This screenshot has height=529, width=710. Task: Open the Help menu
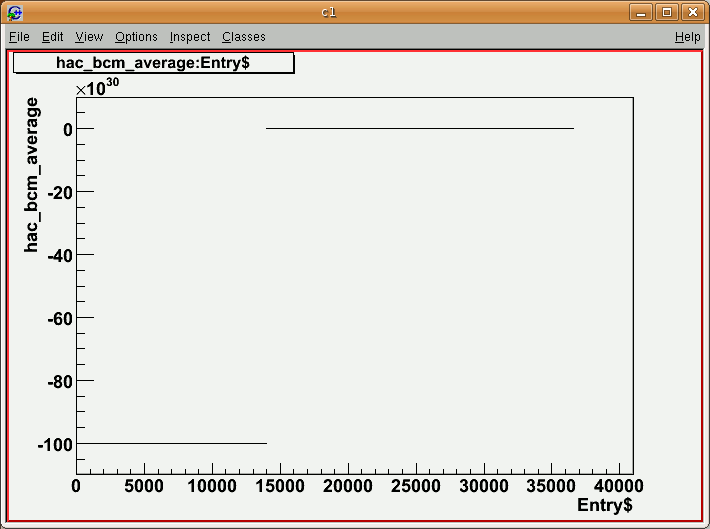tap(687, 37)
